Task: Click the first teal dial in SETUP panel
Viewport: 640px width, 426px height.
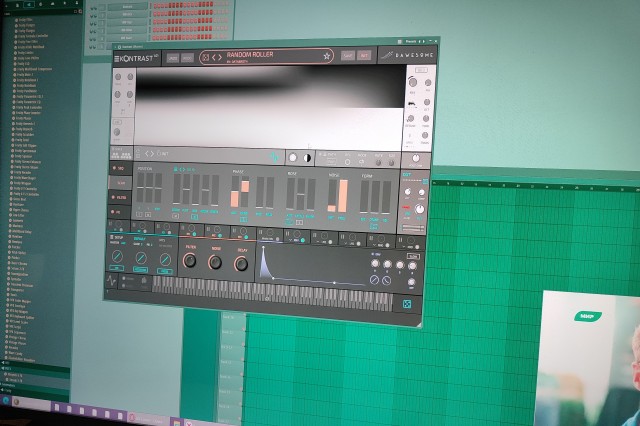Action: pos(117,256)
